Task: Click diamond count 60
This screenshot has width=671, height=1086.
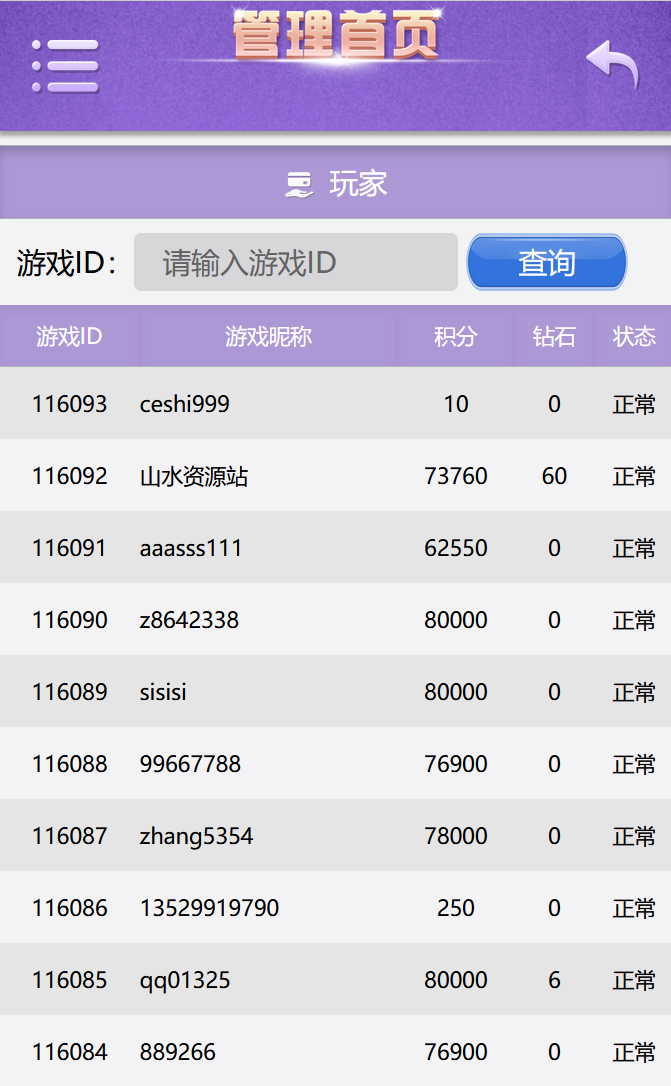Action: (554, 476)
